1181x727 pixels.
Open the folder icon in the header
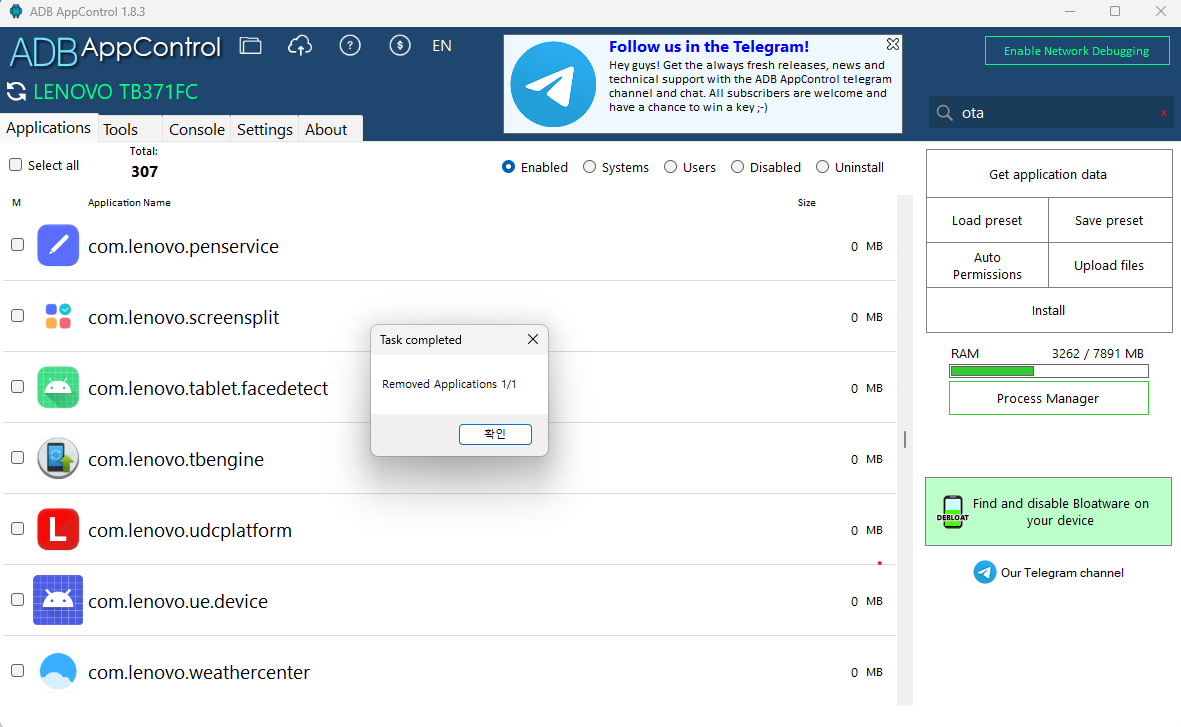(x=250, y=46)
